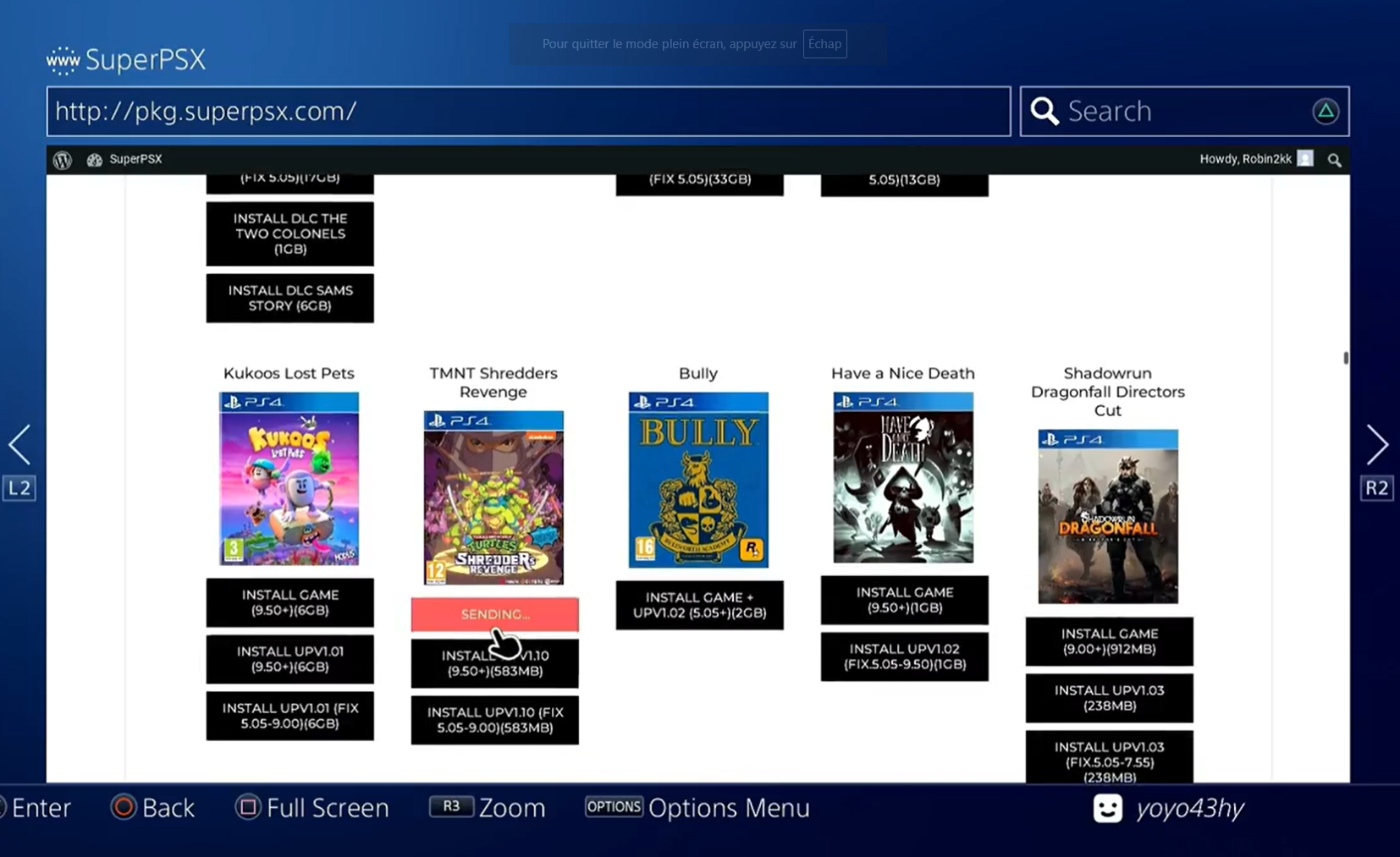The width and height of the screenshot is (1400, 857).
Task: Open TMNT Shredders Revenge cover thumbnail
Action: click(494, 497)
